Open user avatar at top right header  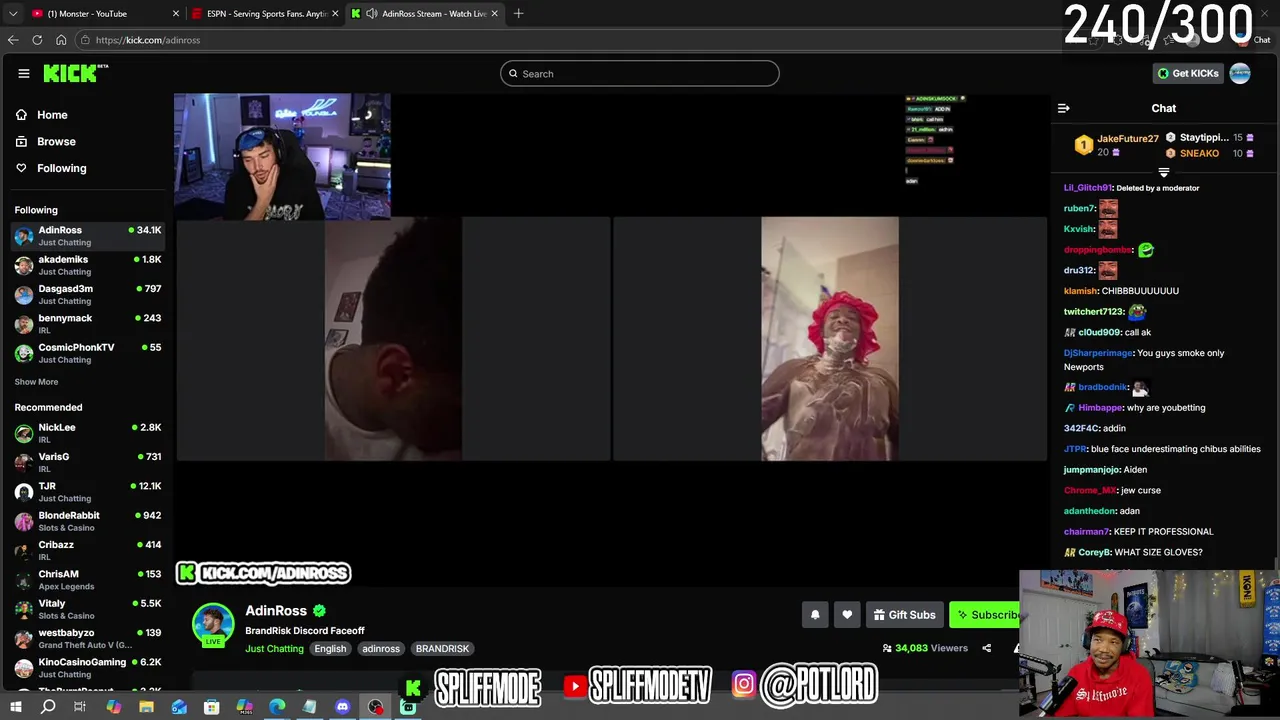[x=1240, y=73]
